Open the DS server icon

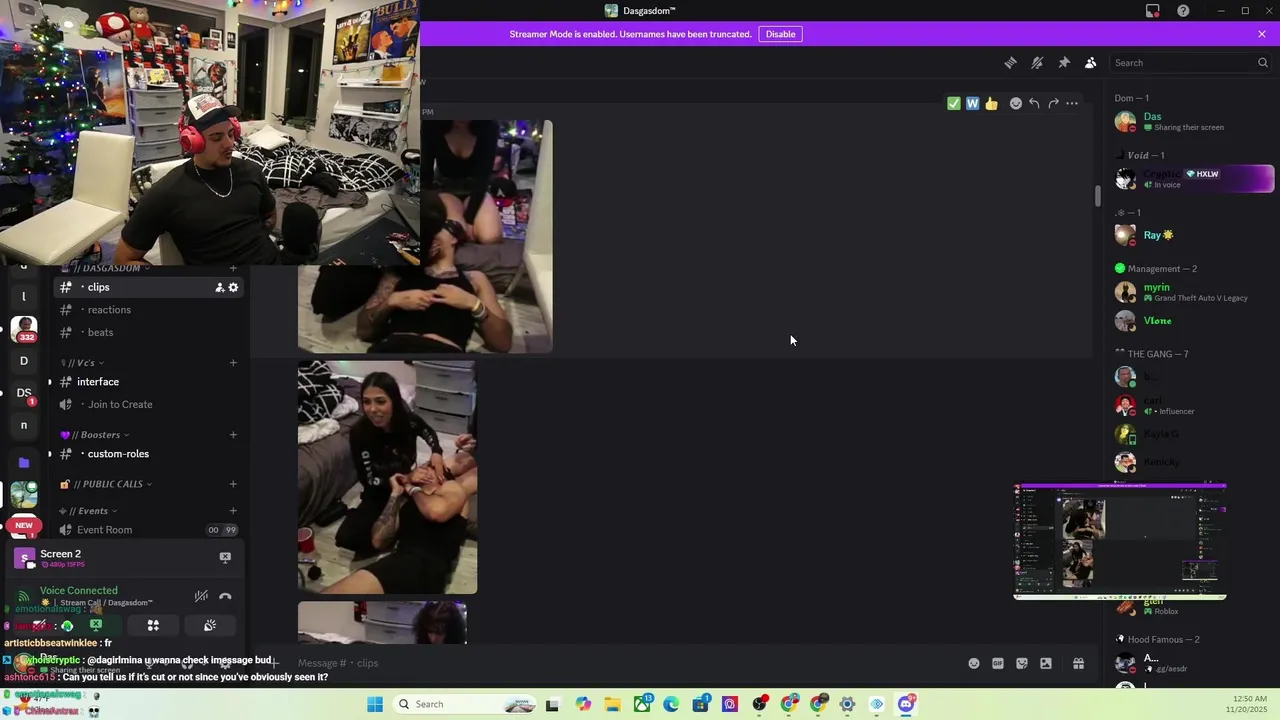tap(24, 393)
